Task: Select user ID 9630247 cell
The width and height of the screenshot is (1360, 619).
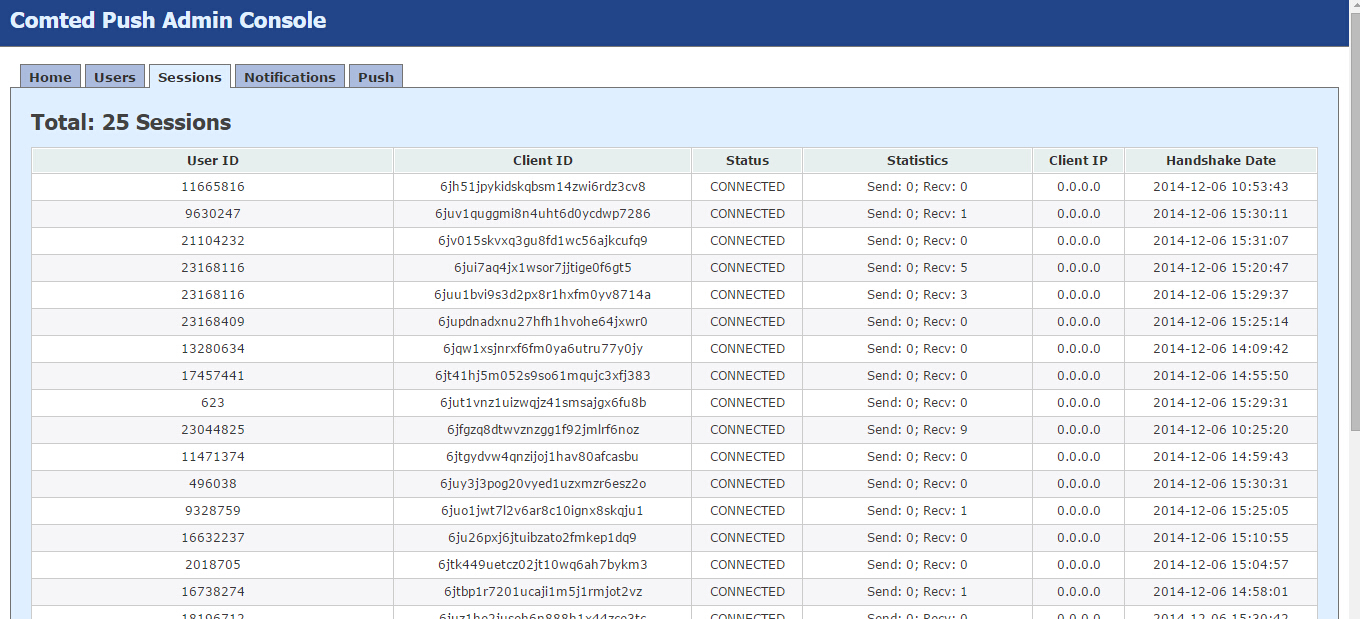Action: [213, 214]
